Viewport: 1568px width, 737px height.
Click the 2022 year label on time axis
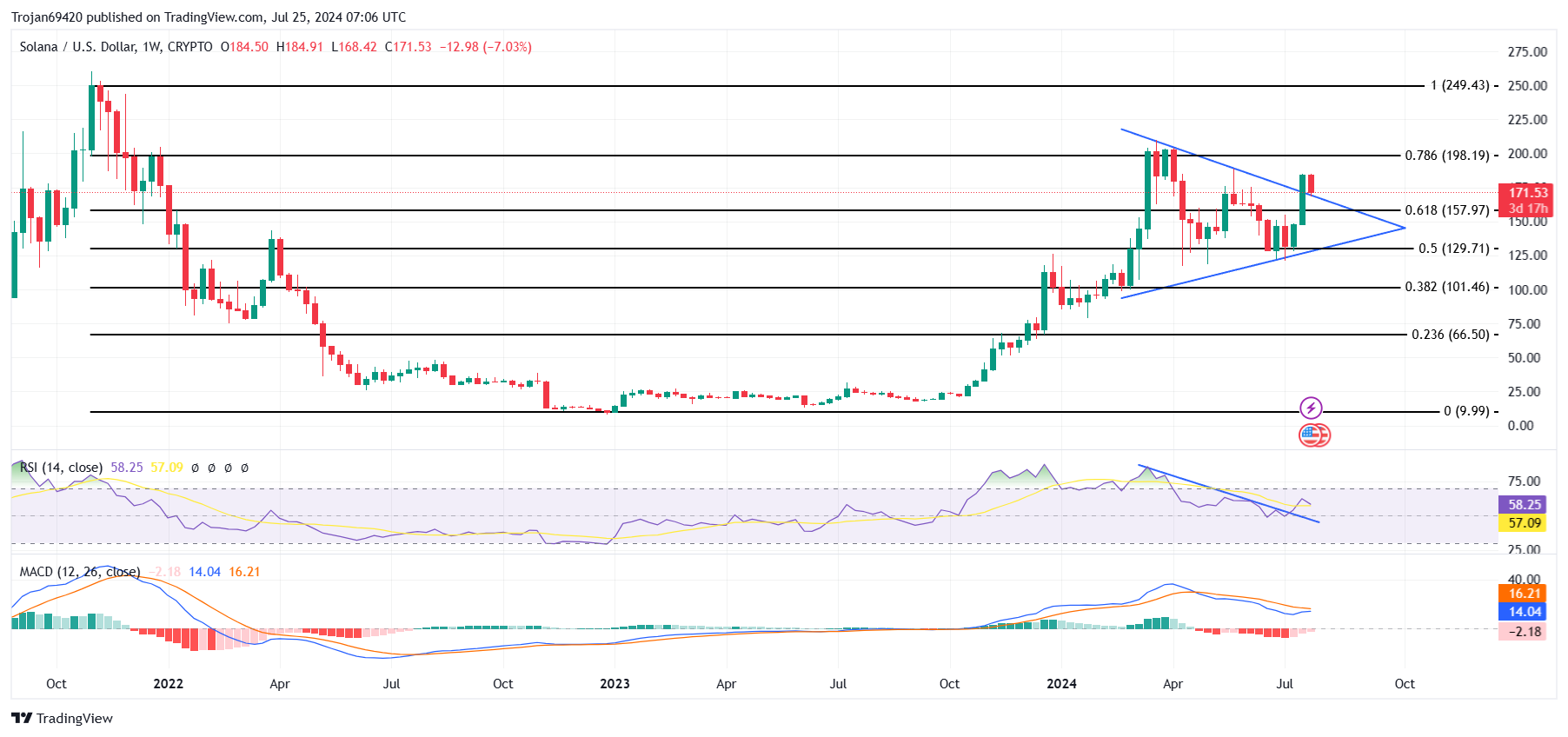tap(168, 684)
